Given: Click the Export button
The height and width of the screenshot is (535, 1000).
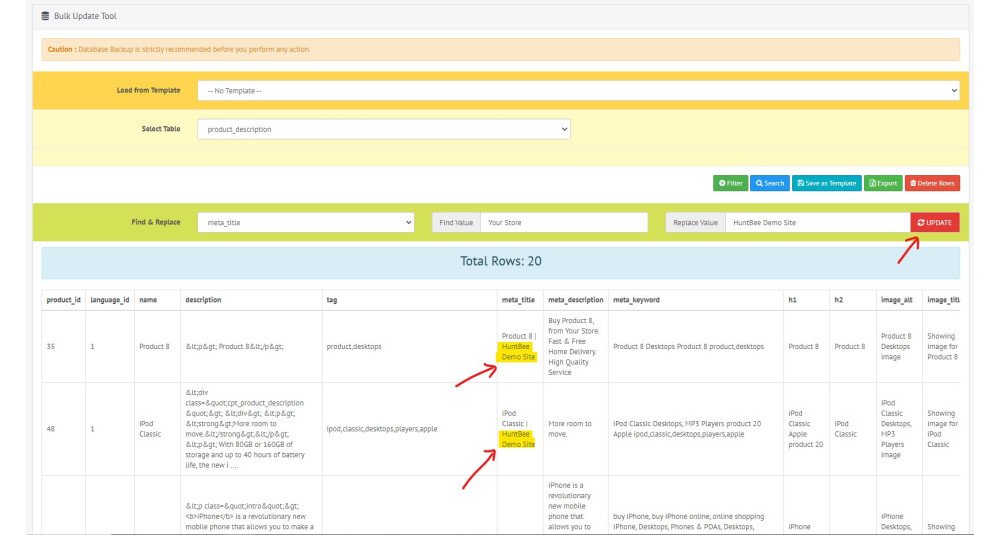Looking at the screenshot, I should tap(883, 183).
